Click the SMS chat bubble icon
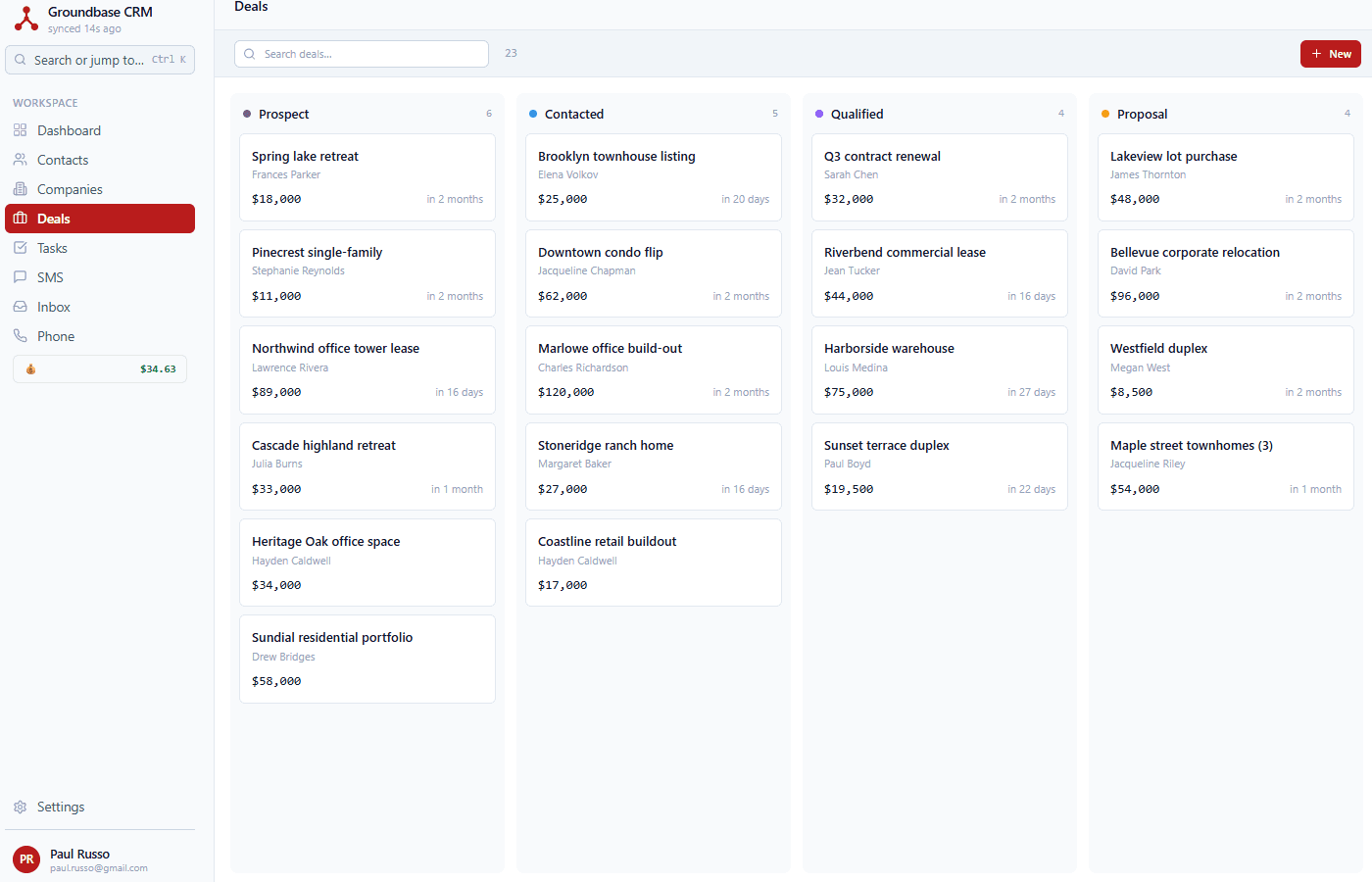This screenshot has height=882, width=1372. [x=20, y=277]
